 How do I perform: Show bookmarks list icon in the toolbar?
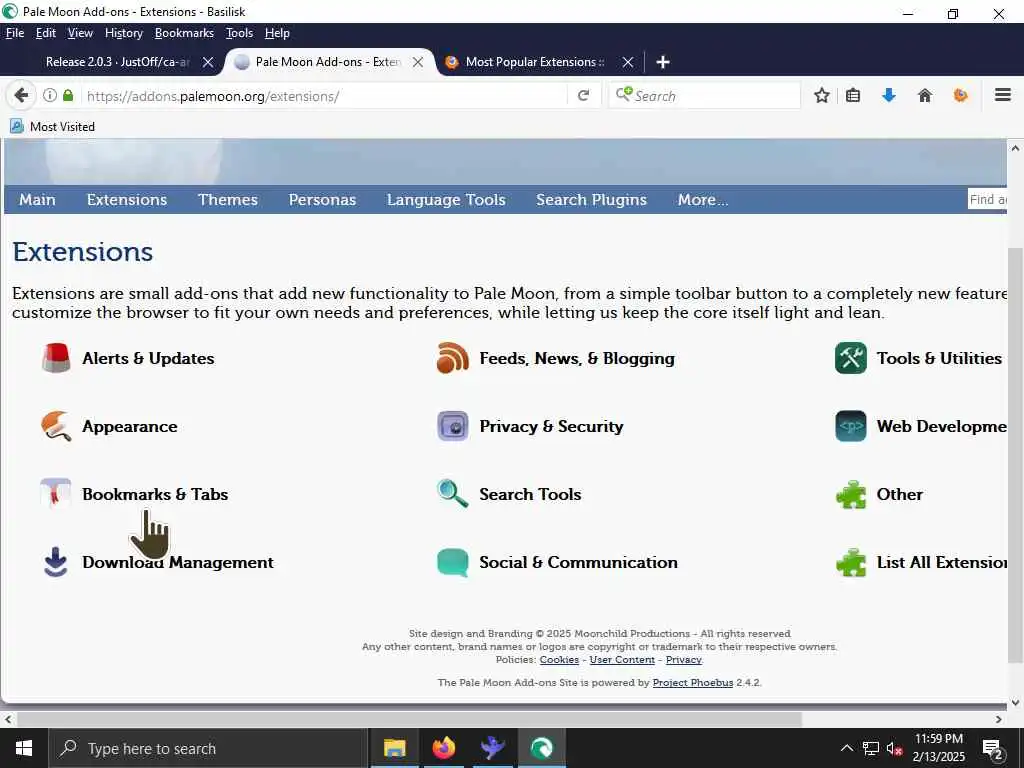tap(853, 96)
